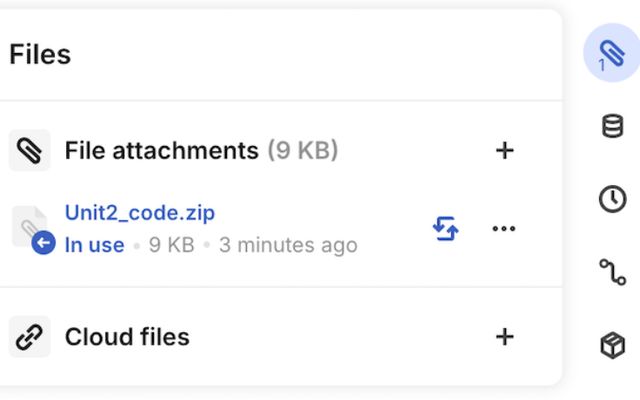The image size is (640, 400).
Task: Select the Cloud files section heading
Action: click(x=127, y=337)
